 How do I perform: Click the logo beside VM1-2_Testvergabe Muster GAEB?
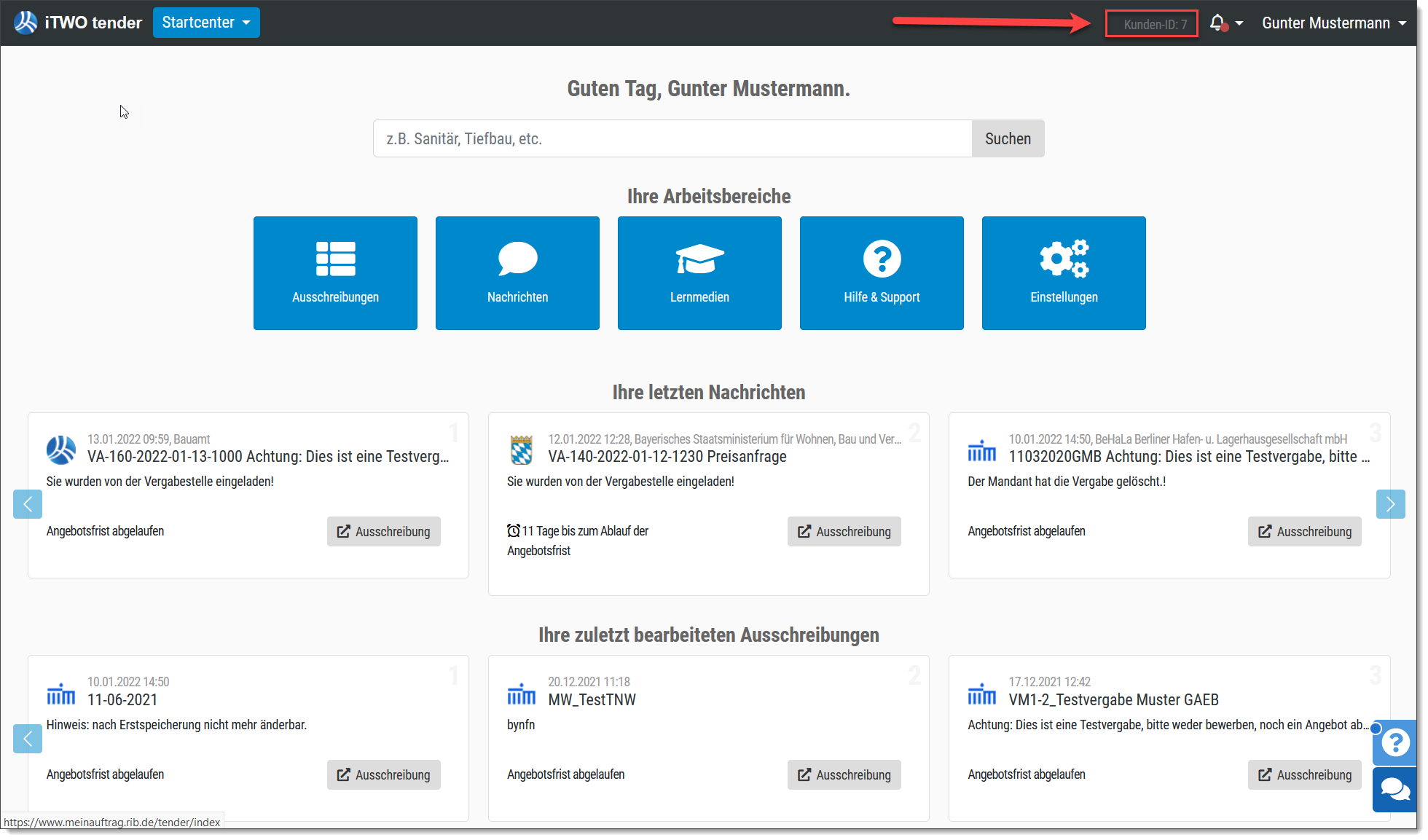[981, 694]
